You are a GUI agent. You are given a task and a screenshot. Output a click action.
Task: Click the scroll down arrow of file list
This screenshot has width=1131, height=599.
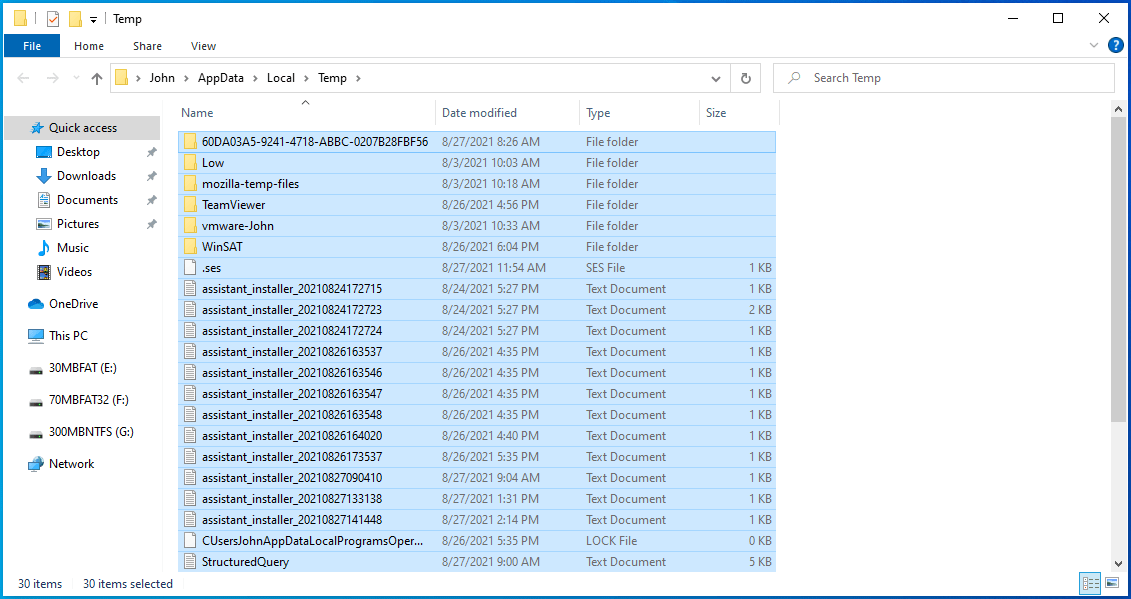click(x=1118, y=564)
